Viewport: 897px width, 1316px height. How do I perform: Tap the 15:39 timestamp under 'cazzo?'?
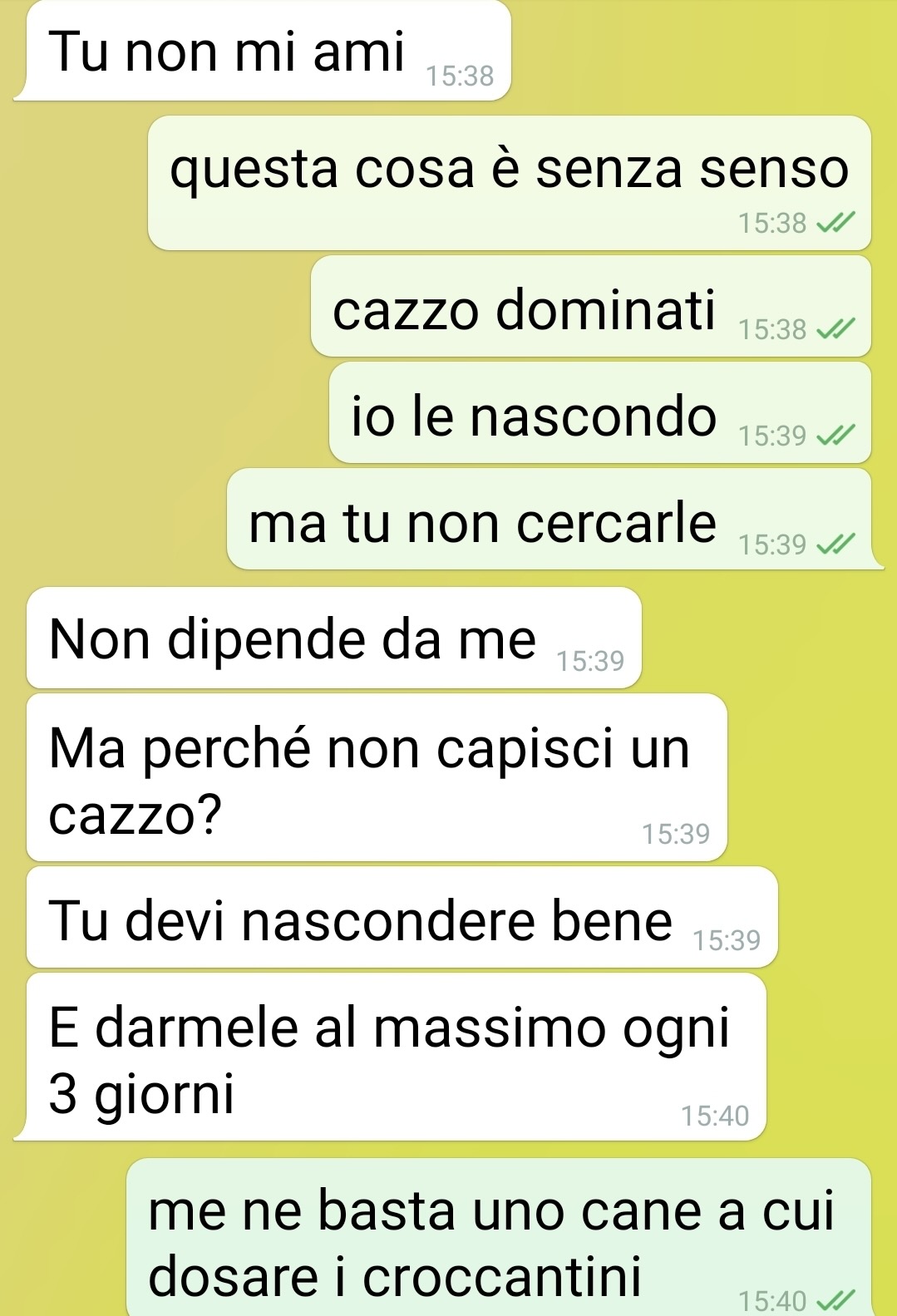coord(676,834)
